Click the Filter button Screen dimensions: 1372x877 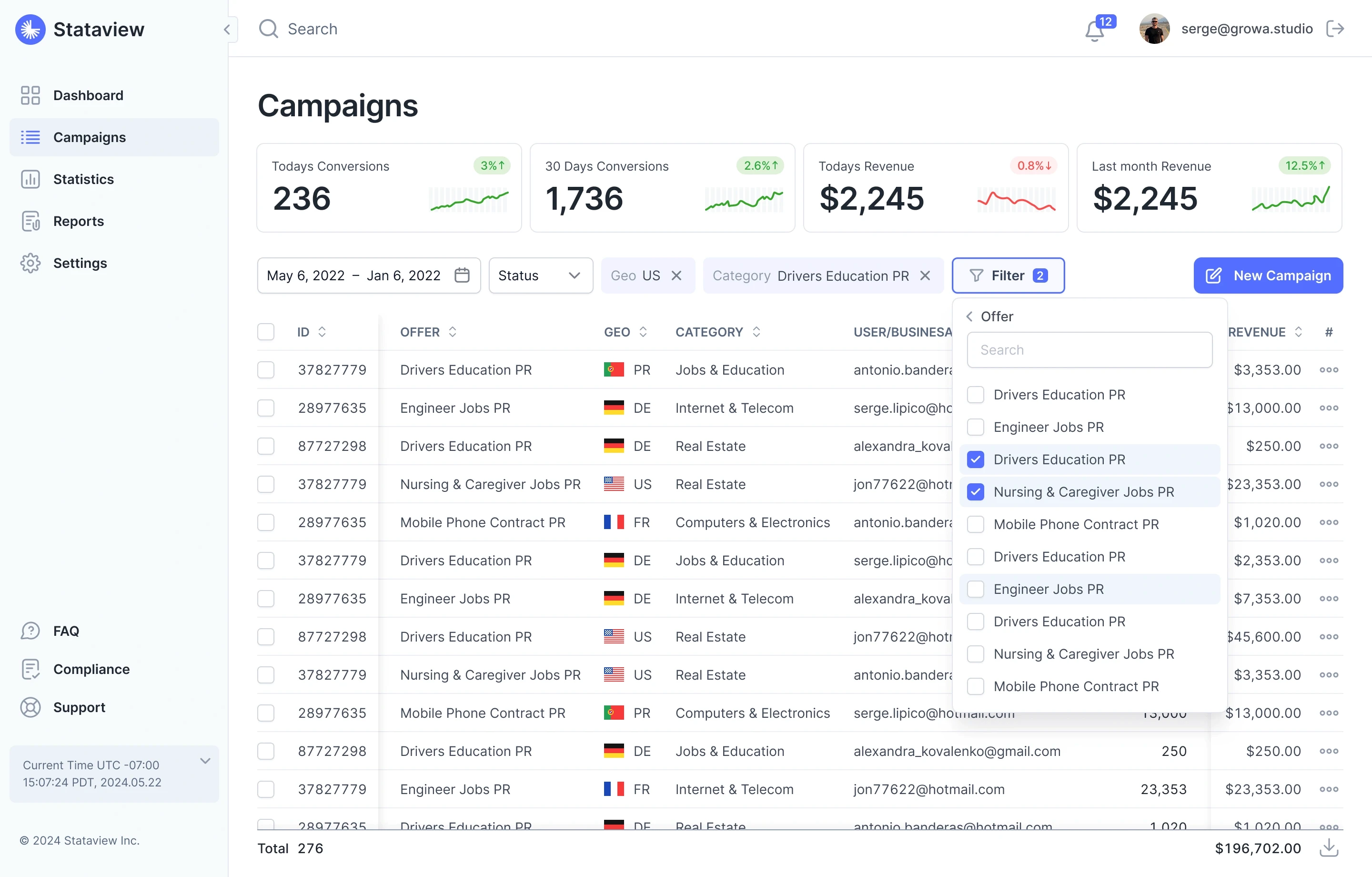(x=1008, y=275)
